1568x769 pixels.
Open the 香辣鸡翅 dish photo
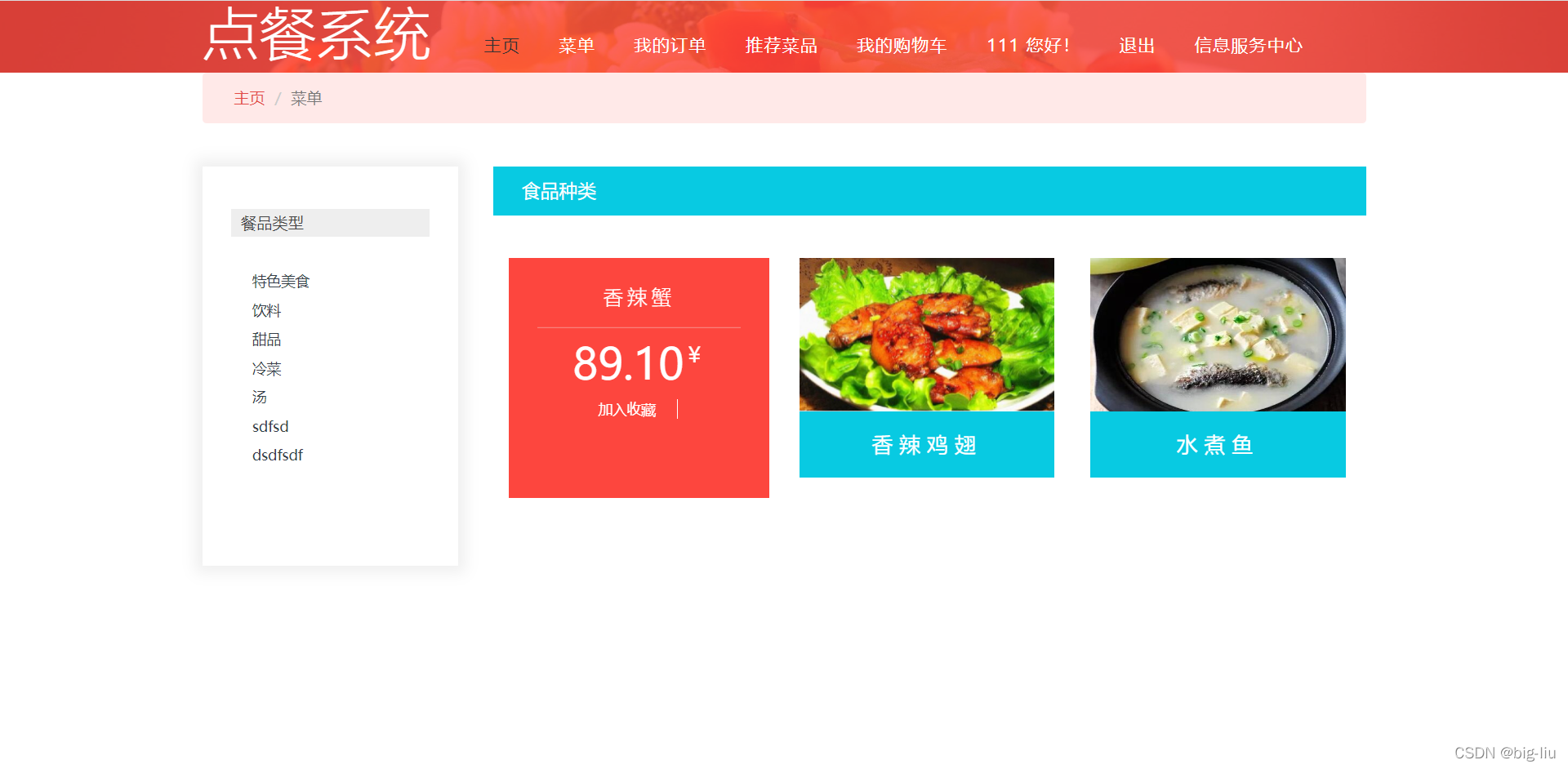tap(927, 334)
